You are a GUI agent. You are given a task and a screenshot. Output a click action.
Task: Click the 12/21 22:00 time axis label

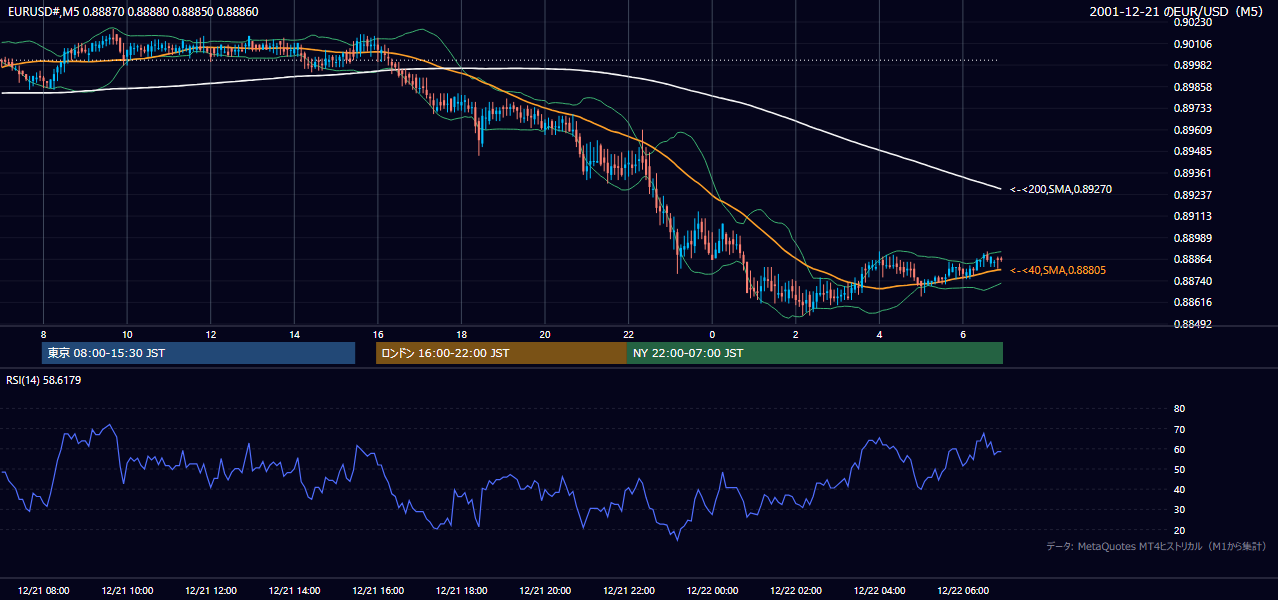[x=628, y=591]
